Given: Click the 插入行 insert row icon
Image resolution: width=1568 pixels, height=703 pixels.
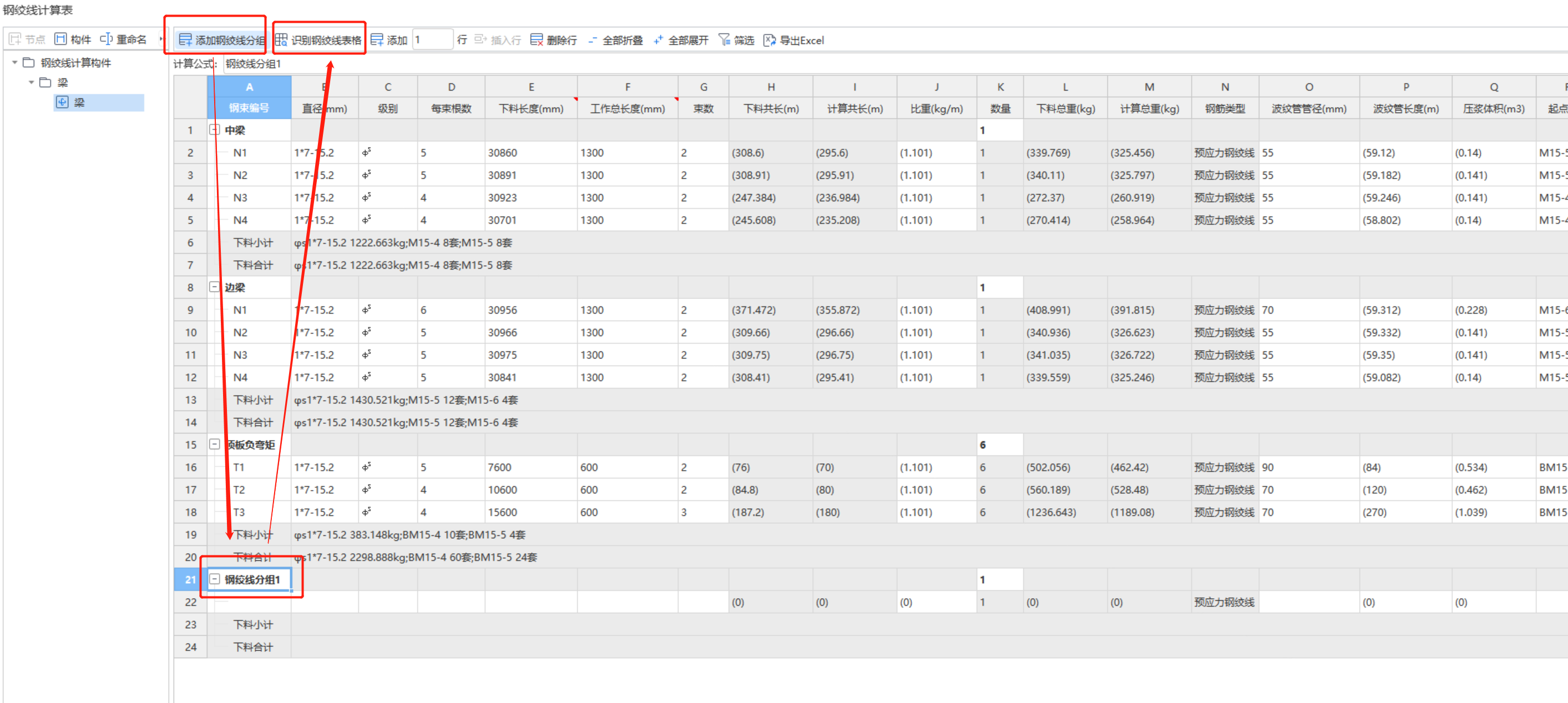Looking at the screenshot, I should pyautogui.click(x=480, y=40).
